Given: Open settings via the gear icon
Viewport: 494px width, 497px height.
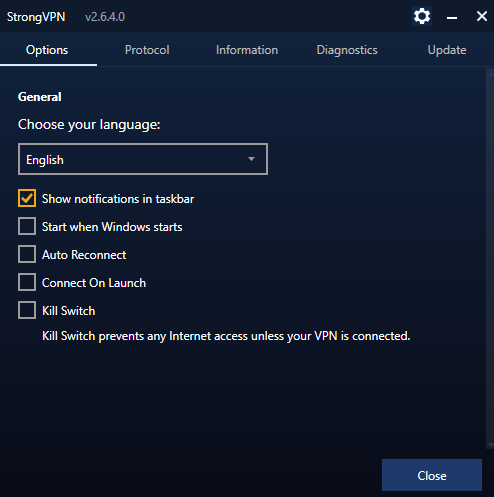Looking at the screenshot, I should pos(422,16).
